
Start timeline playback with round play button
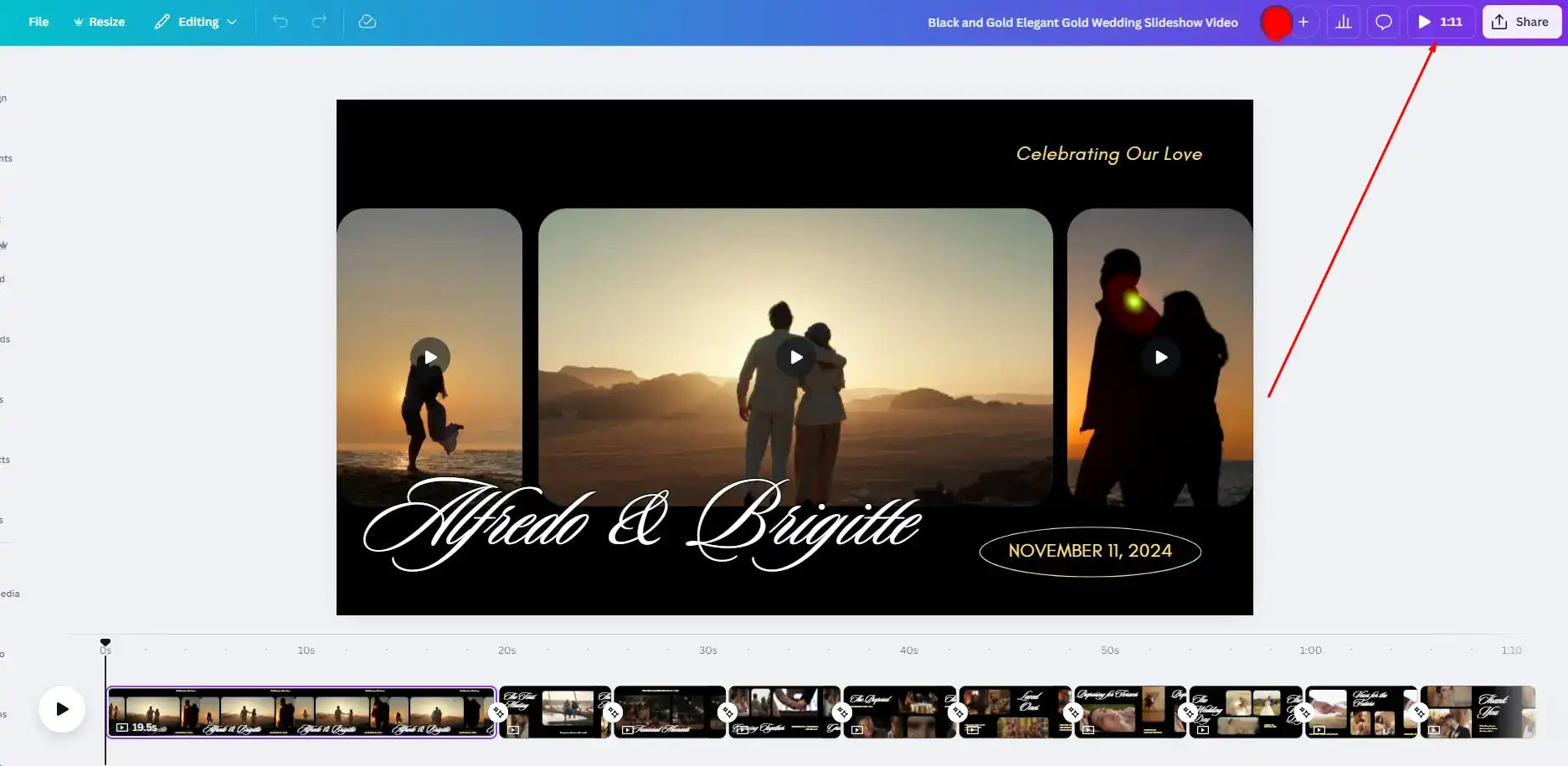coord(62,709)
